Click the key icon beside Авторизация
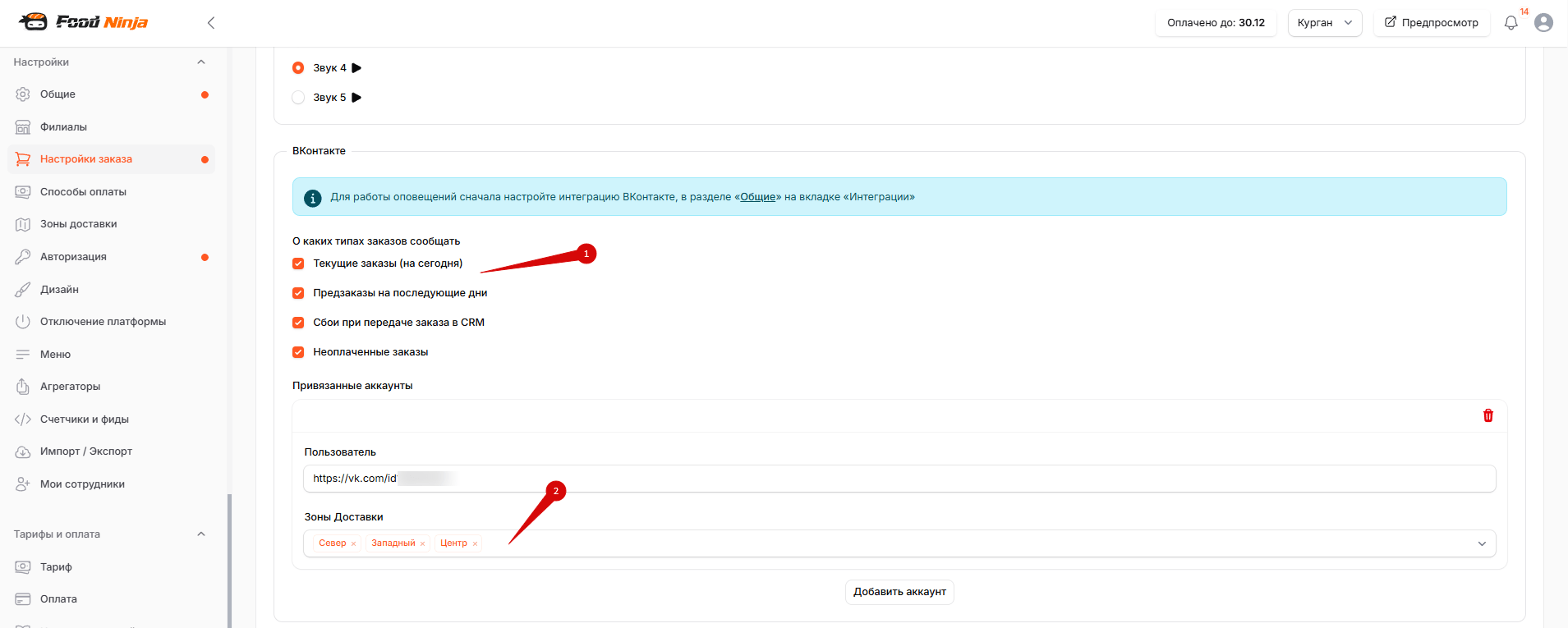The image size is (1568, 628). [23, 257]
